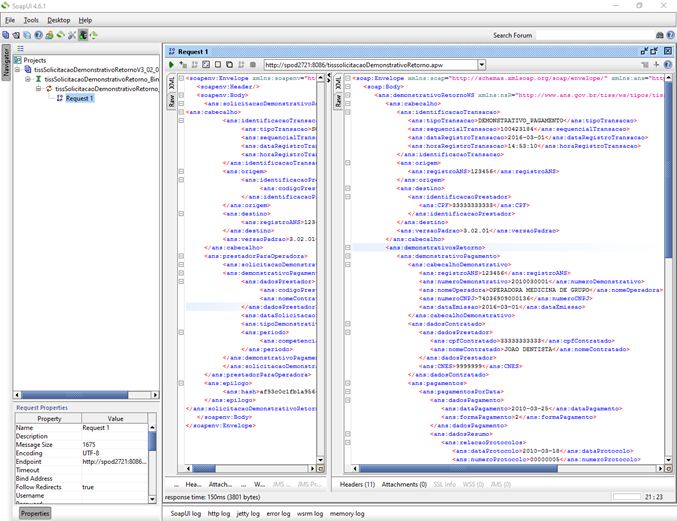Open the Desktop menu
The image size is (677, 521).
(x=59, y=20)
